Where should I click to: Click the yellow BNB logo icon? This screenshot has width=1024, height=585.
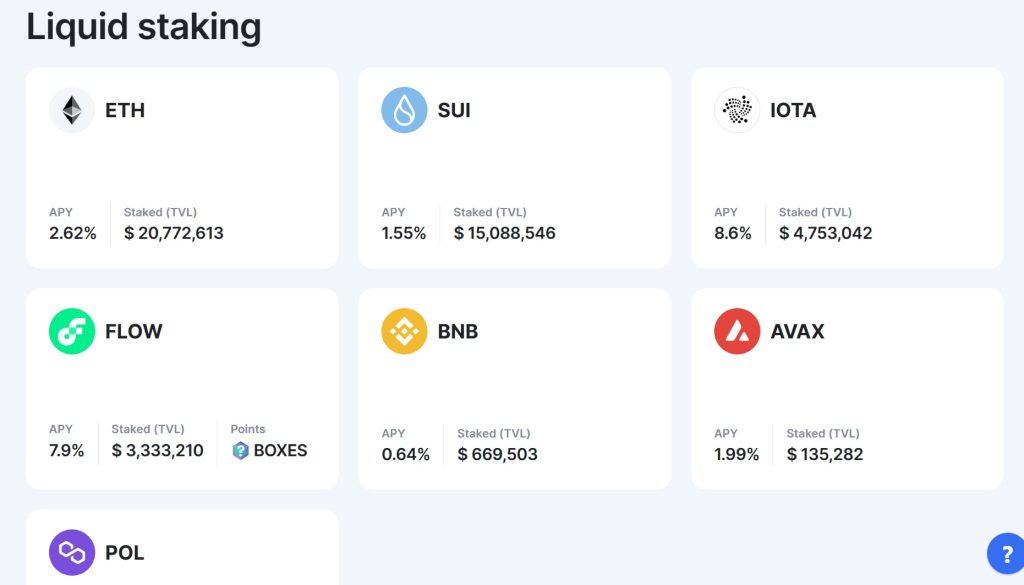pos(404,331)
